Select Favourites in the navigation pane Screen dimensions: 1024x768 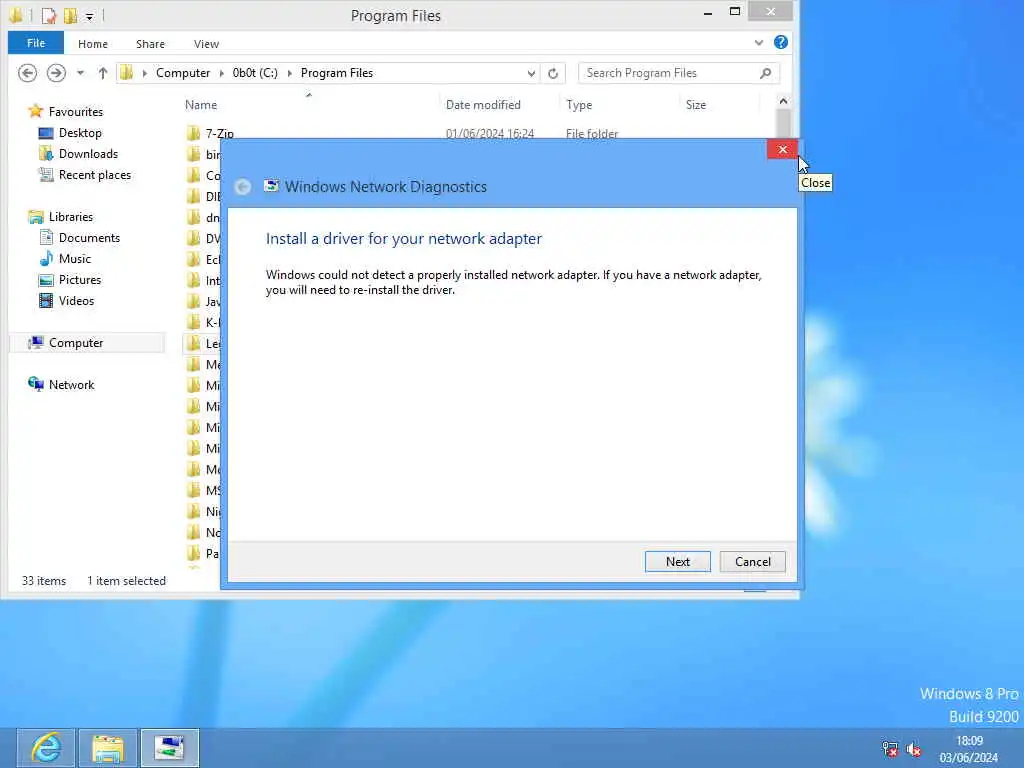coord(76,112)
